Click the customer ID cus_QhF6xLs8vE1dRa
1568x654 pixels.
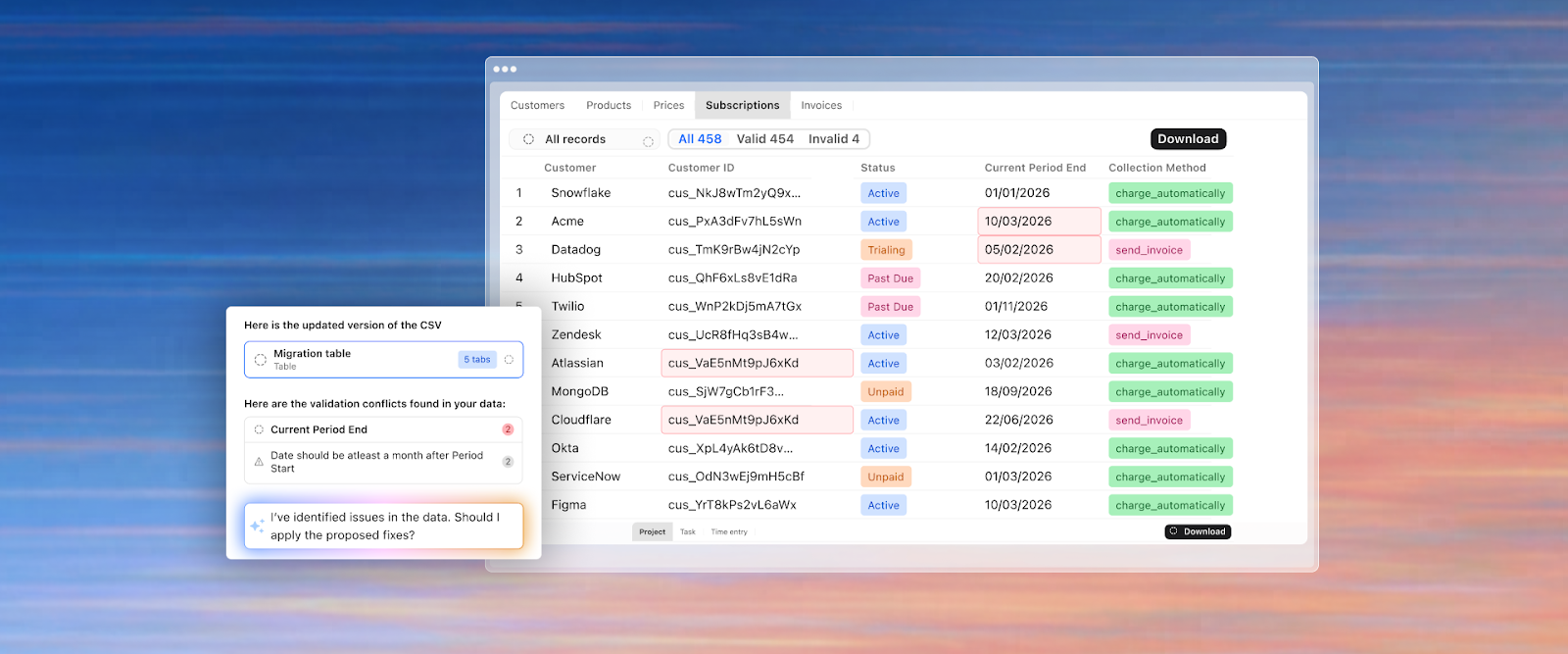pos(732,278)
